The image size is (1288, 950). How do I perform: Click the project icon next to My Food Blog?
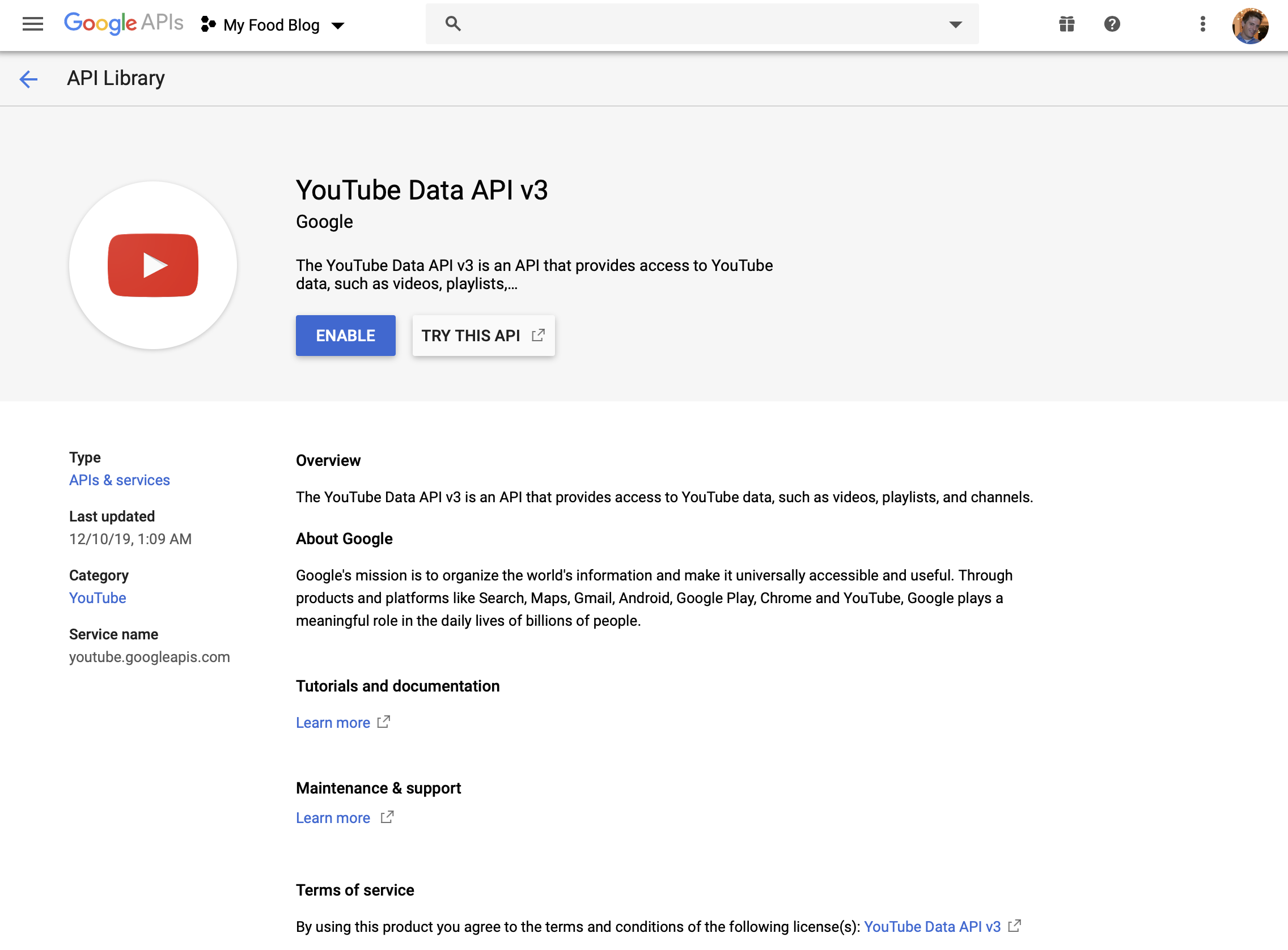tap(207, 25)
